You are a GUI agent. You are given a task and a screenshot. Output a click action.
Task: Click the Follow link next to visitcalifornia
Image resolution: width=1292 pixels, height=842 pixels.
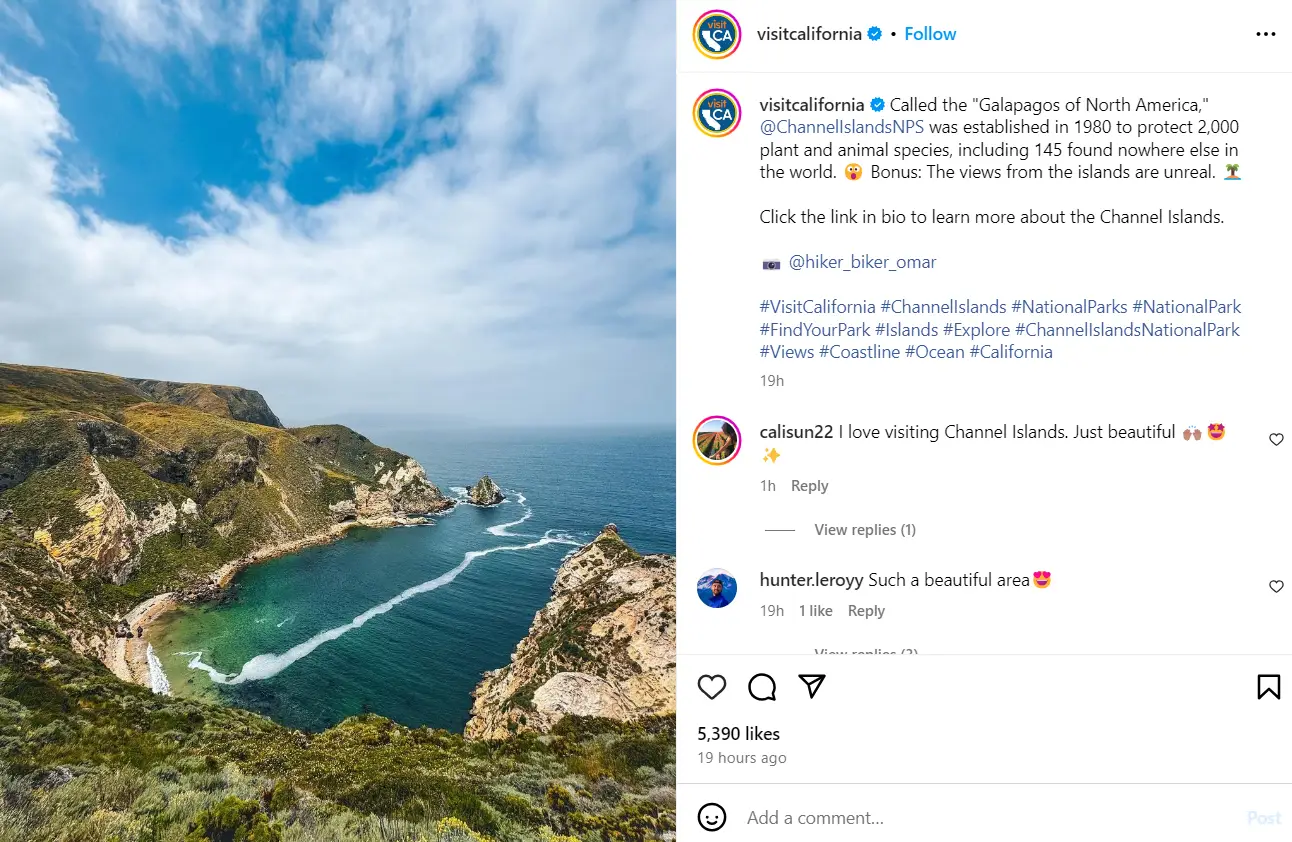point(930,33)
